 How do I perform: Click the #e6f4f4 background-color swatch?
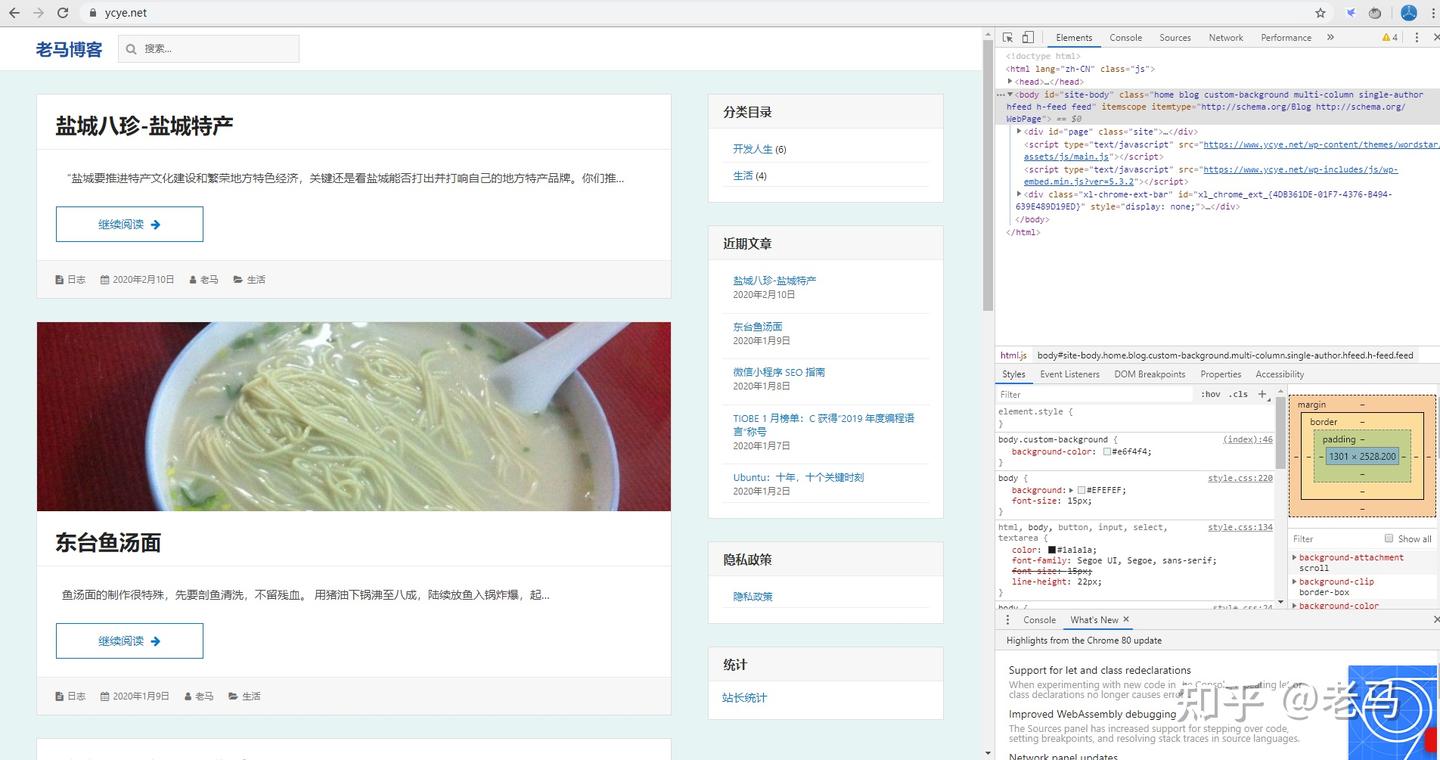coord(1108,452)
